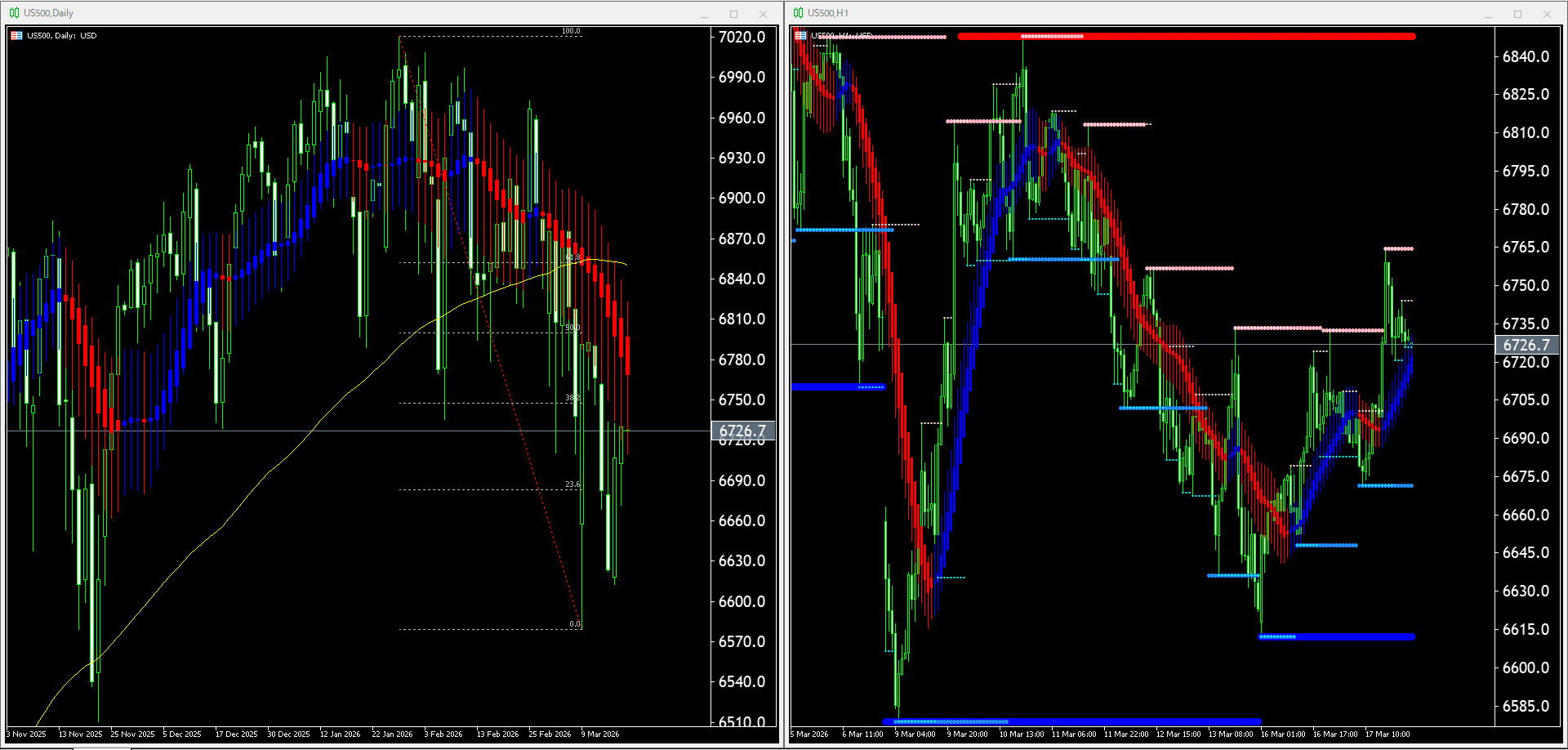This screenshot has width=1568, height=750.
Task: Click the 6726.7 price tag on Daily chart
Action: pyautogui.click(x=742, y=431)
